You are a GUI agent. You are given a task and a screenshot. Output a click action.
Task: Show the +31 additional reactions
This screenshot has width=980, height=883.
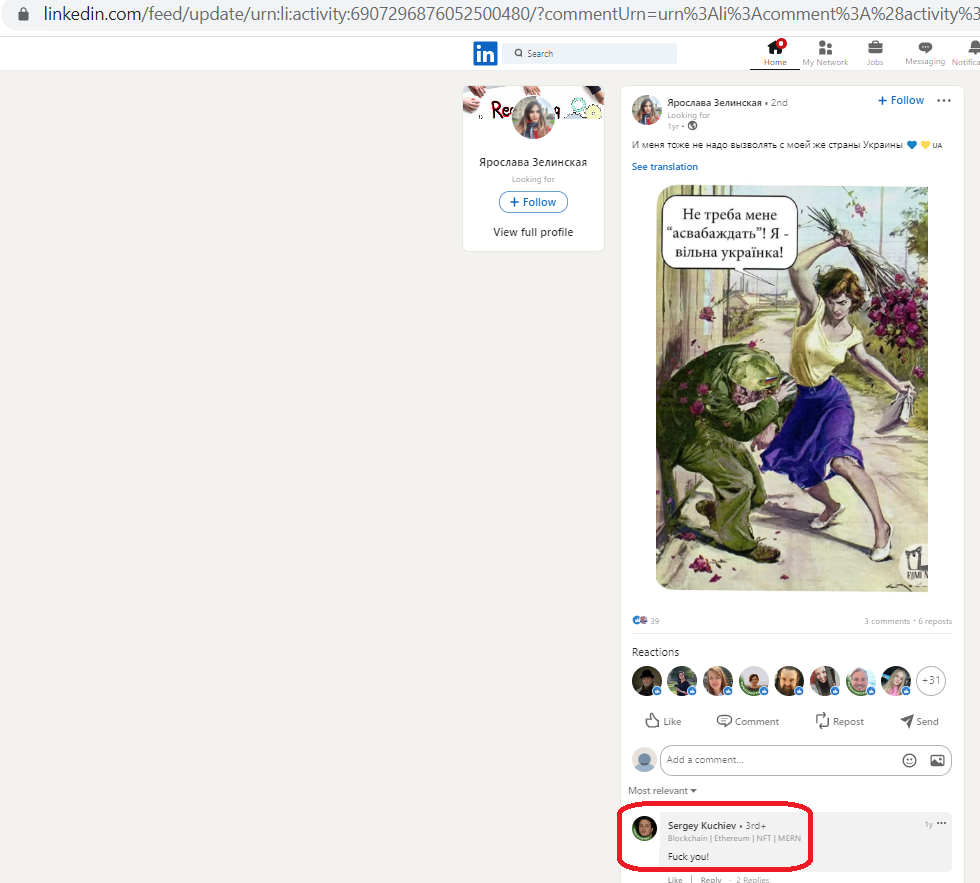pyautogui.click(x=931, y=681)
